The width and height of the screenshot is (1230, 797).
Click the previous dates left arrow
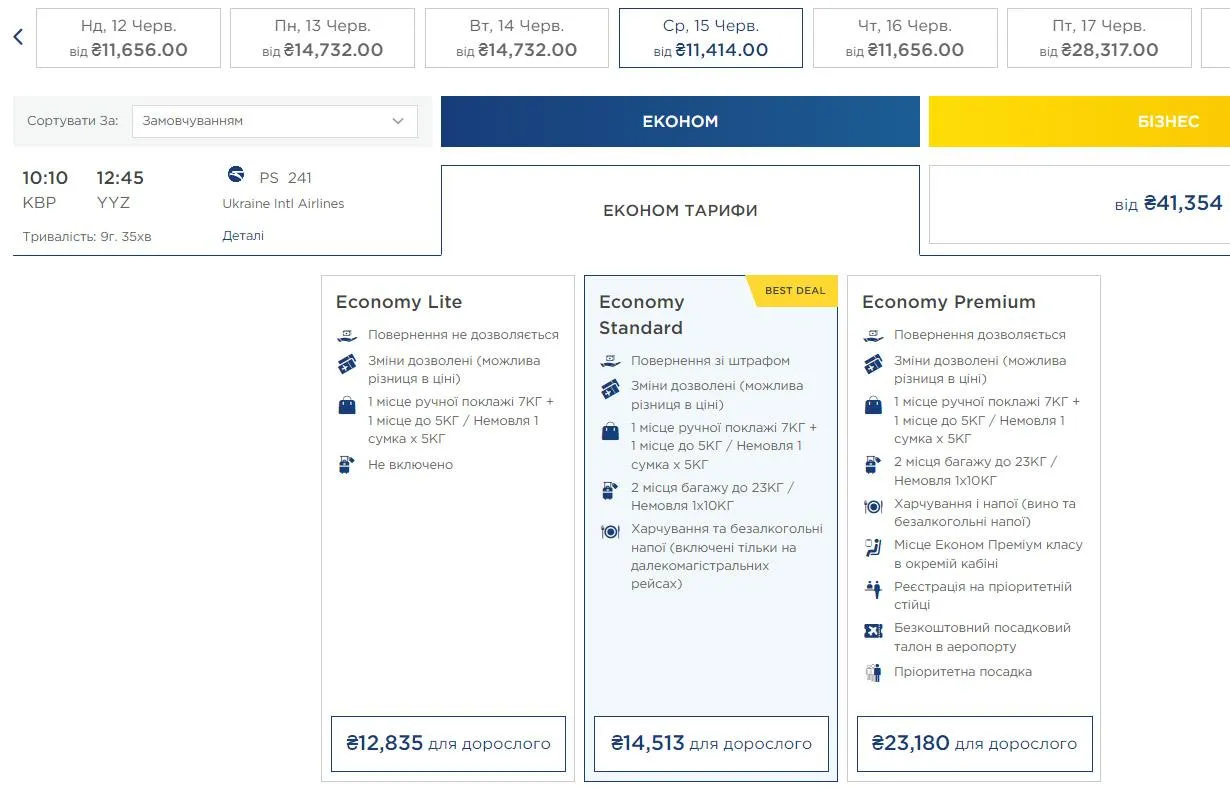[x=18, y=38]
